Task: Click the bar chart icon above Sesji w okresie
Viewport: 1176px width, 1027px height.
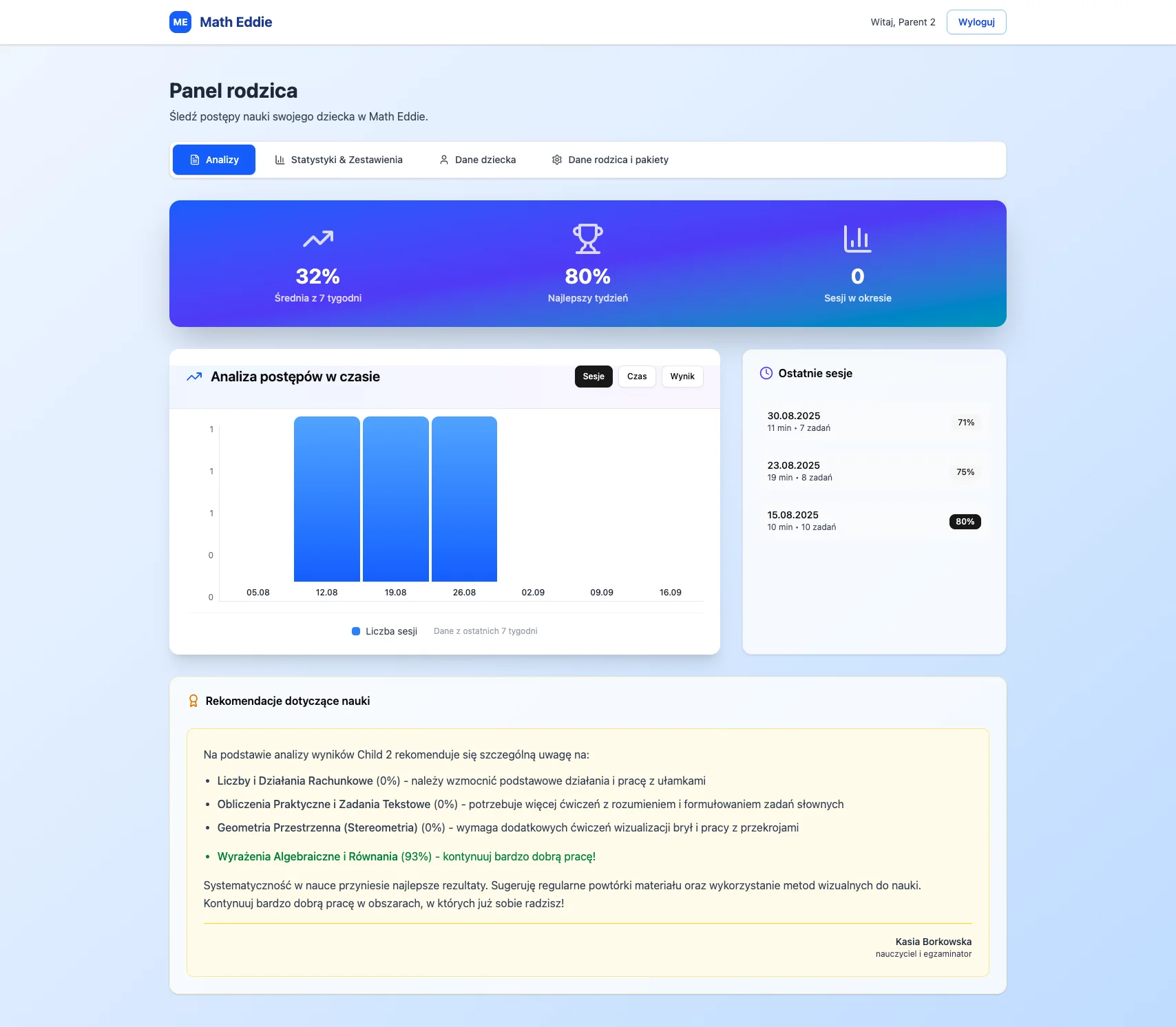Action: [x=857, y=238]
